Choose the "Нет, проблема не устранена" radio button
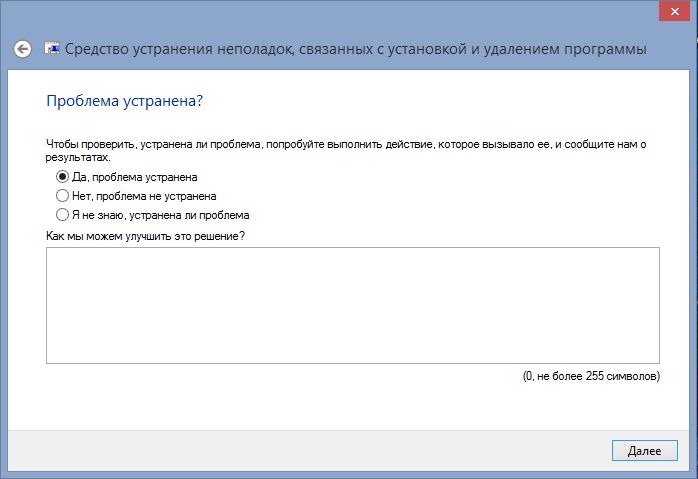Image resolution: width=698 pixels, height=479 pixels. pos(62,196)
